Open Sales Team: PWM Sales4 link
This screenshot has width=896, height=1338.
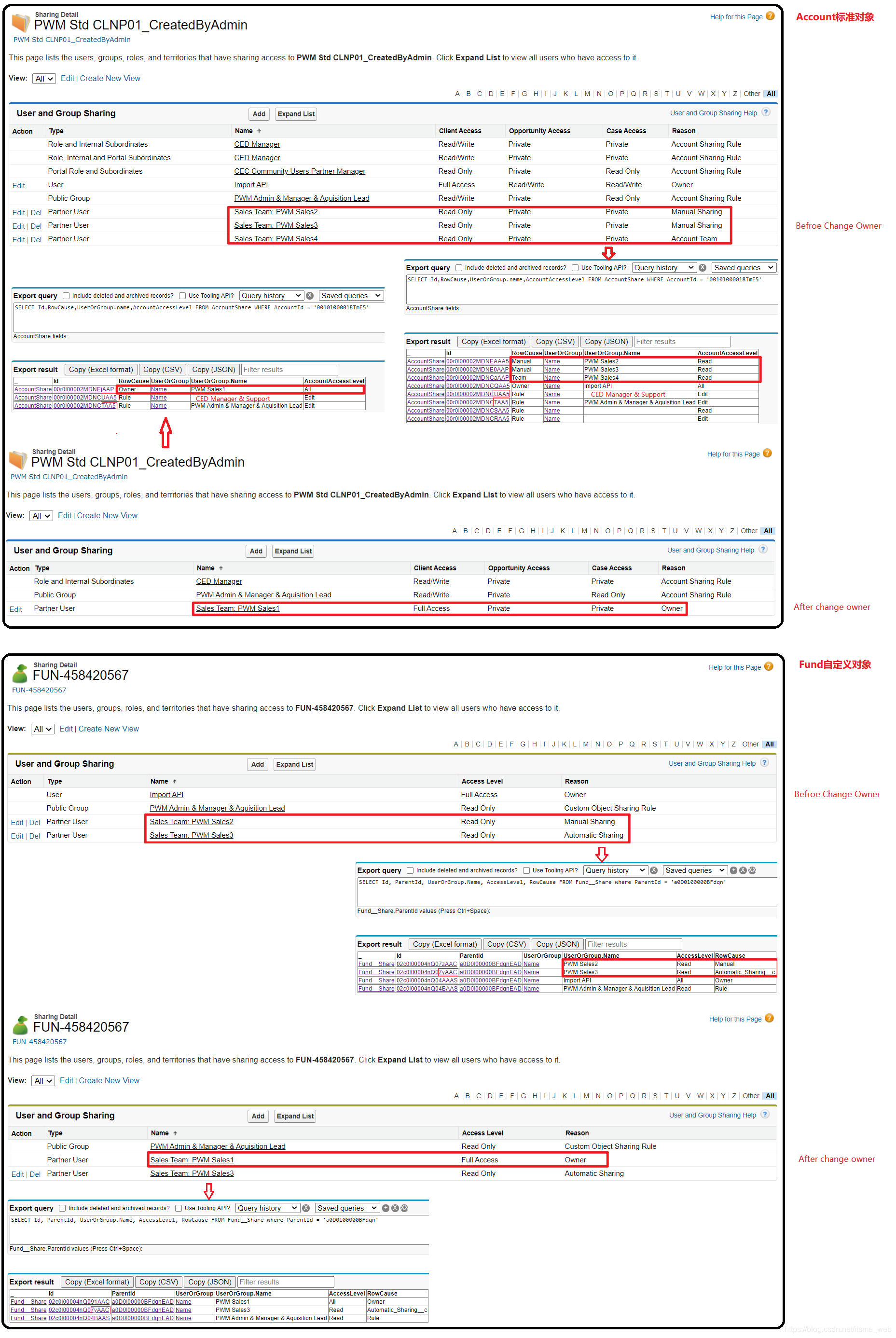click(276, 239)
